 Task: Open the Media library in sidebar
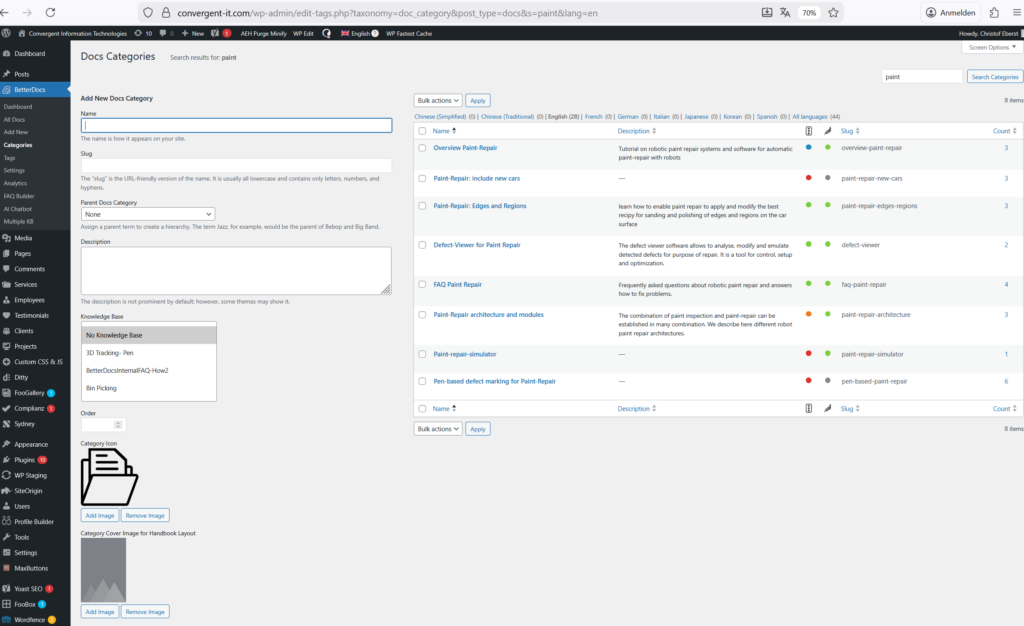(x=22, y=238)
